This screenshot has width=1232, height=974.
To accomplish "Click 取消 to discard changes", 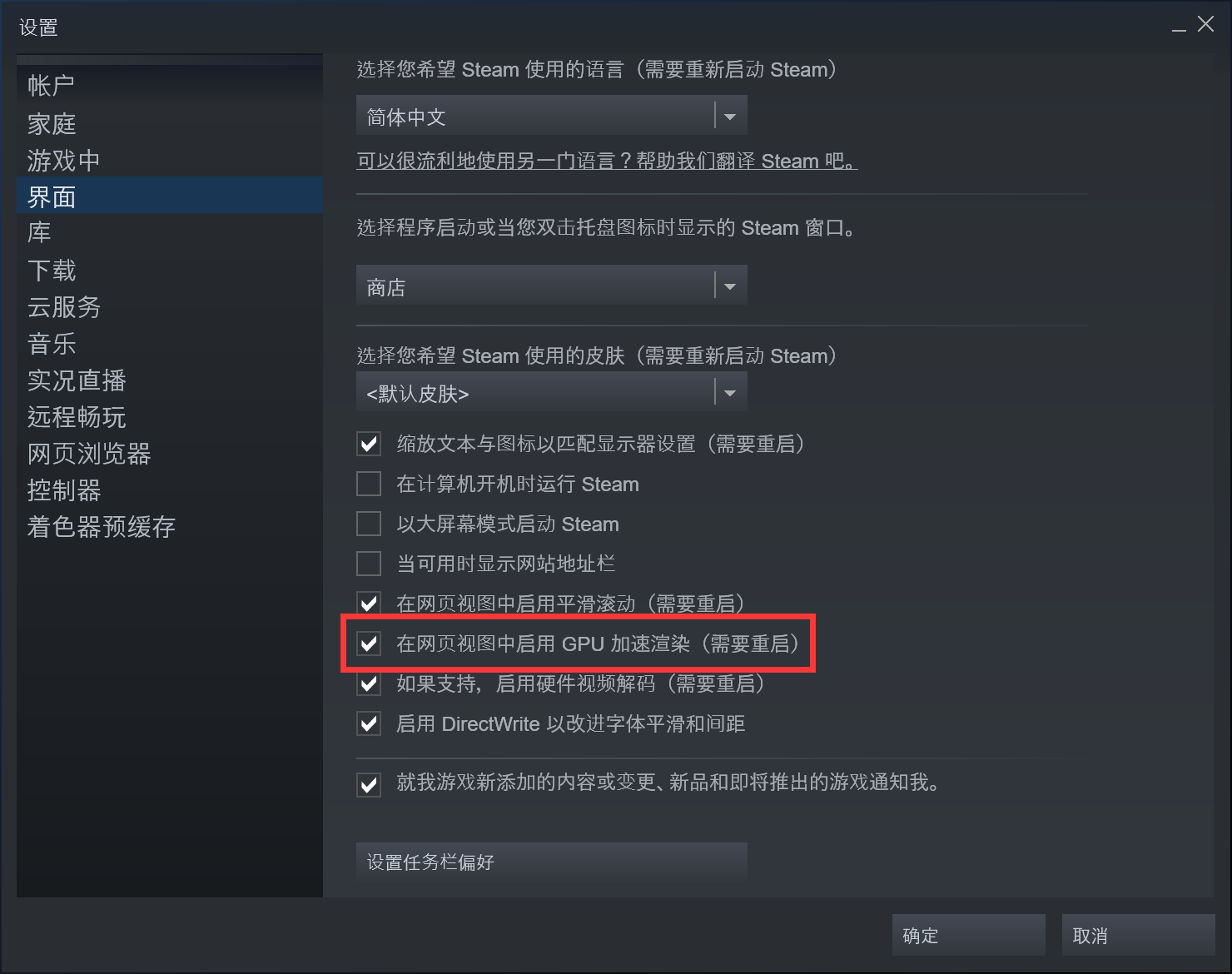I will 1139,935.
